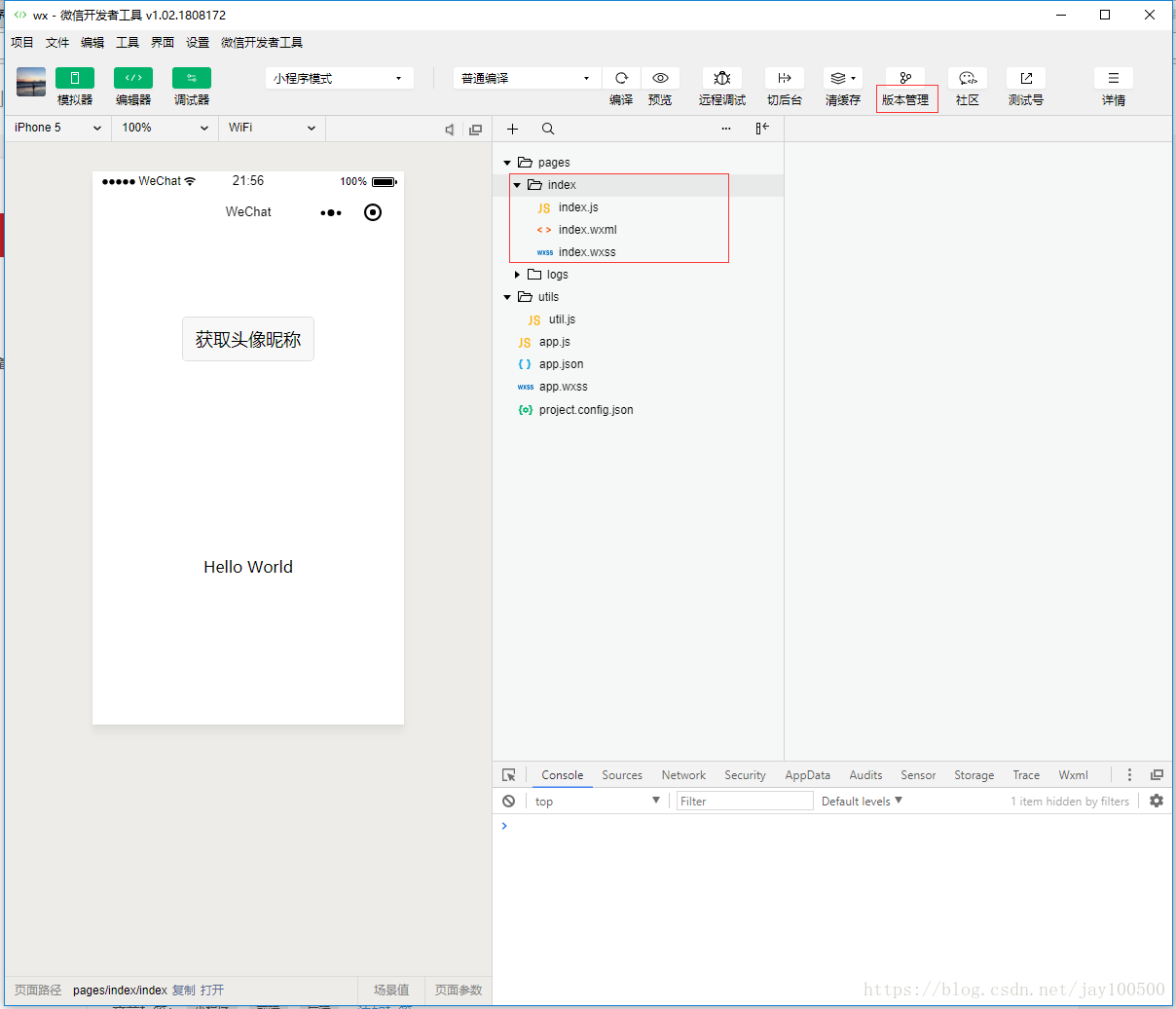
Task: Mute the simulator sound icon
Action: [450, 130]
